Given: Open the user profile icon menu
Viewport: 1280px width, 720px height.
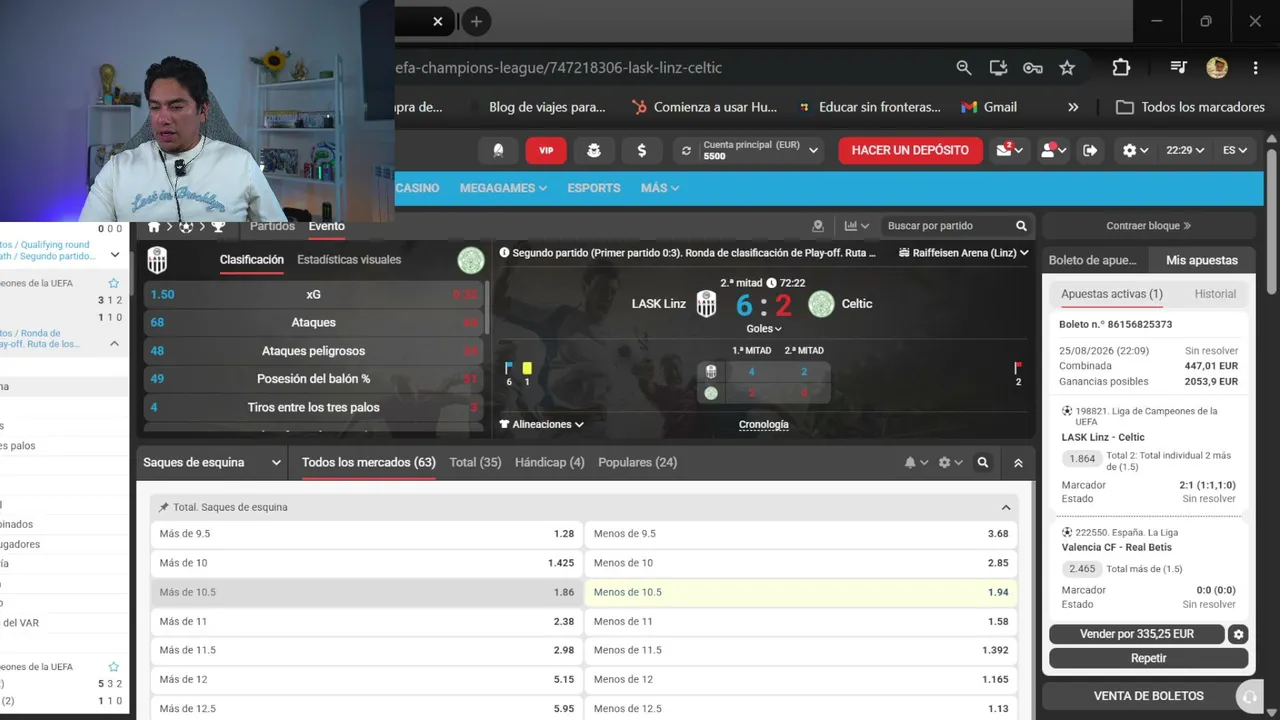Looking at the screenshot, I should [1052, 150].
